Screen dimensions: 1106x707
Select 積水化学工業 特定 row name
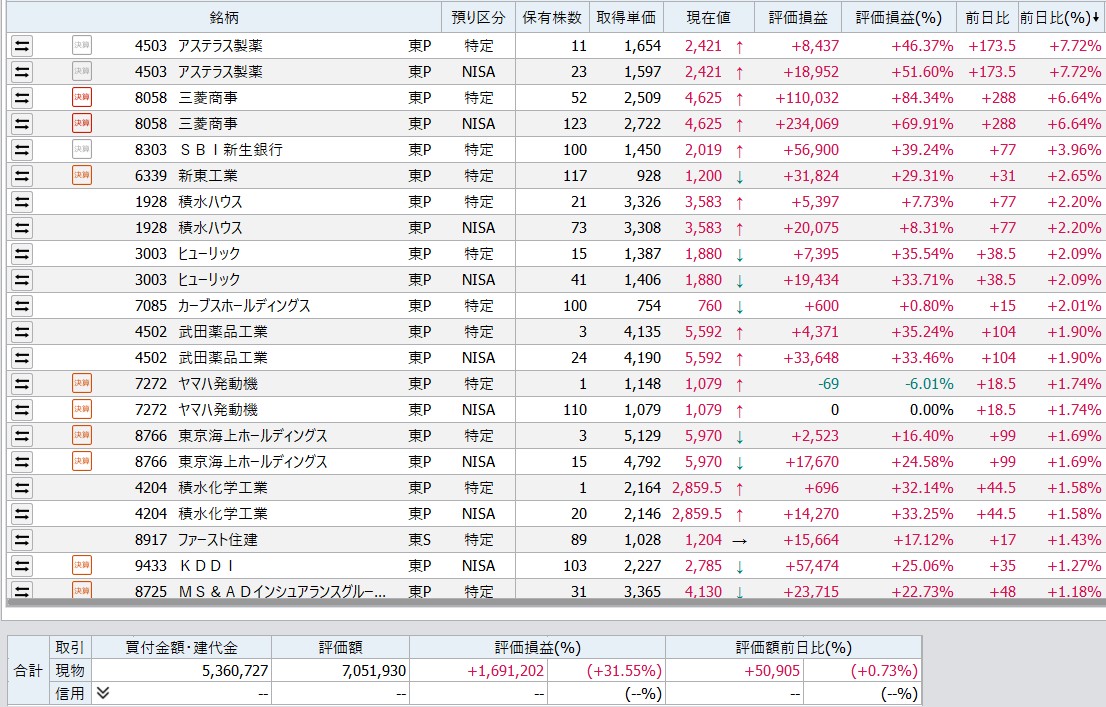[223, 488]
